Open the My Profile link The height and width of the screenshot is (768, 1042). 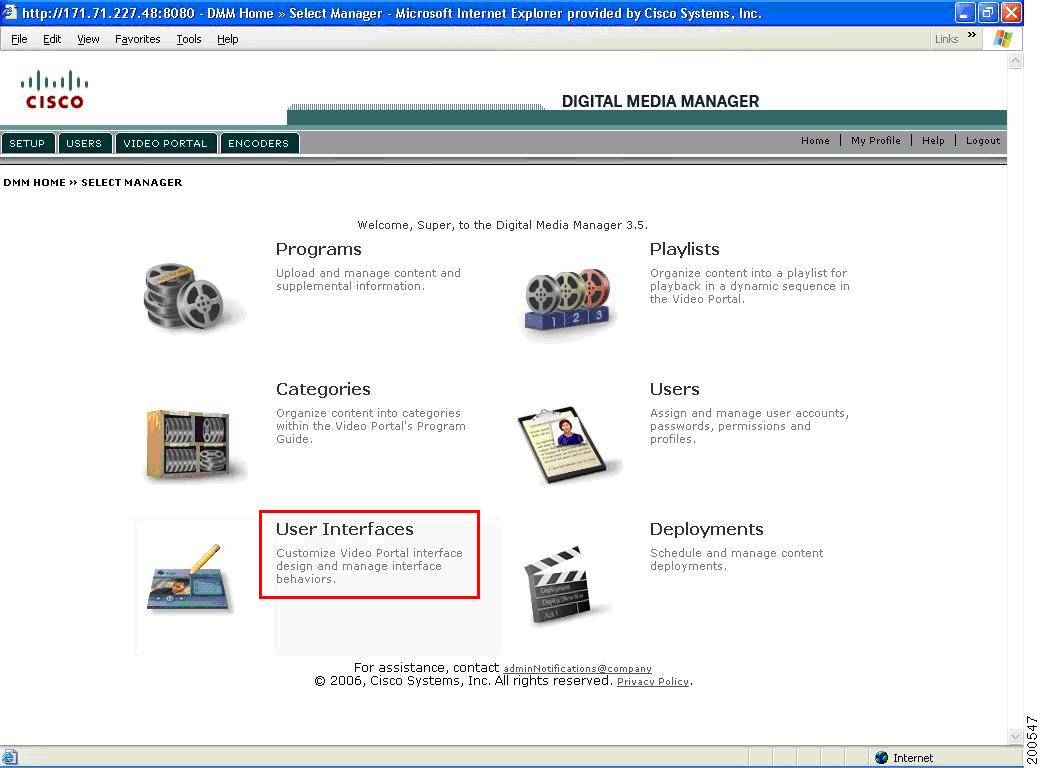point(876,141)
